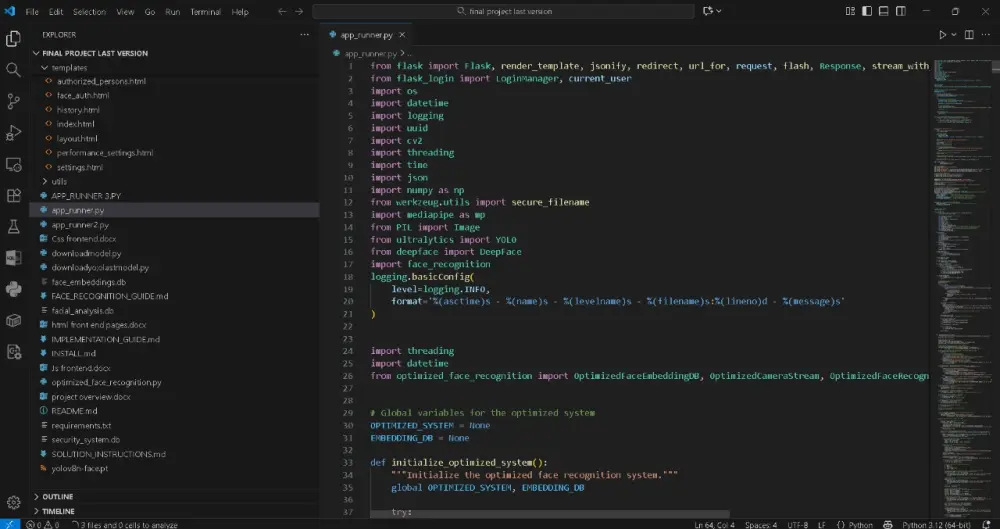
Task: Open the Search view in activity bar
Action: (x=14, y=70)
